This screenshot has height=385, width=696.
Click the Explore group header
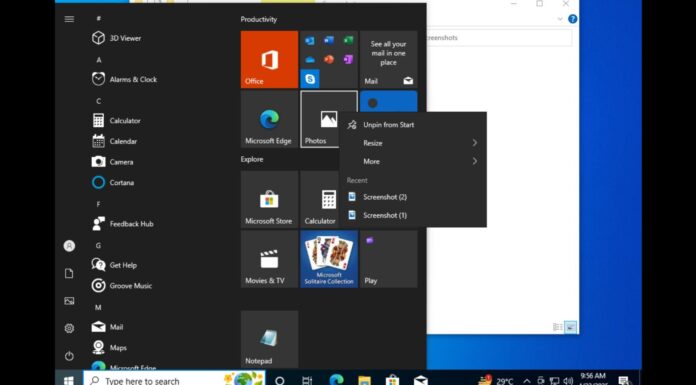tap(252, 159)
